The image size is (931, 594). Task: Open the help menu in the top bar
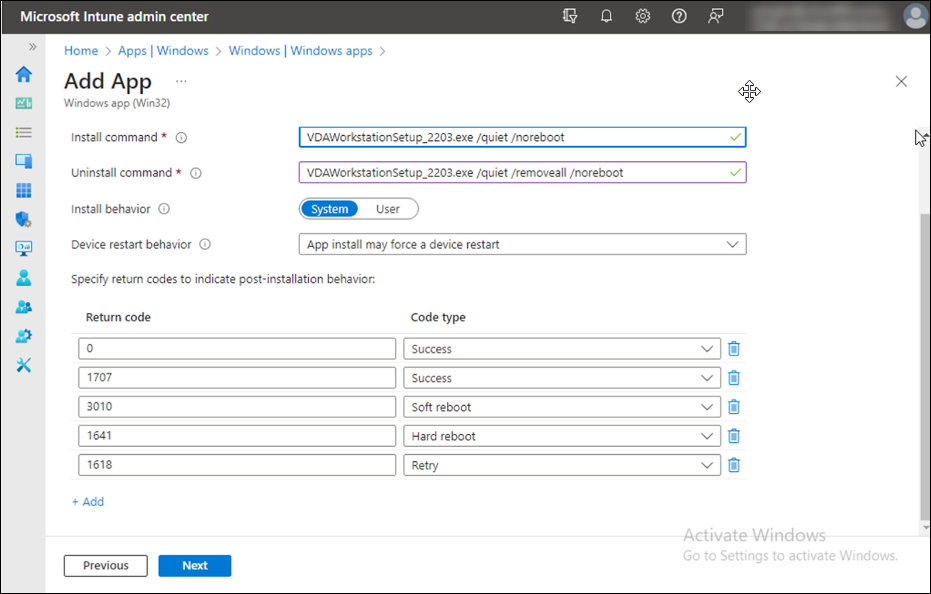tap(679, 16)
